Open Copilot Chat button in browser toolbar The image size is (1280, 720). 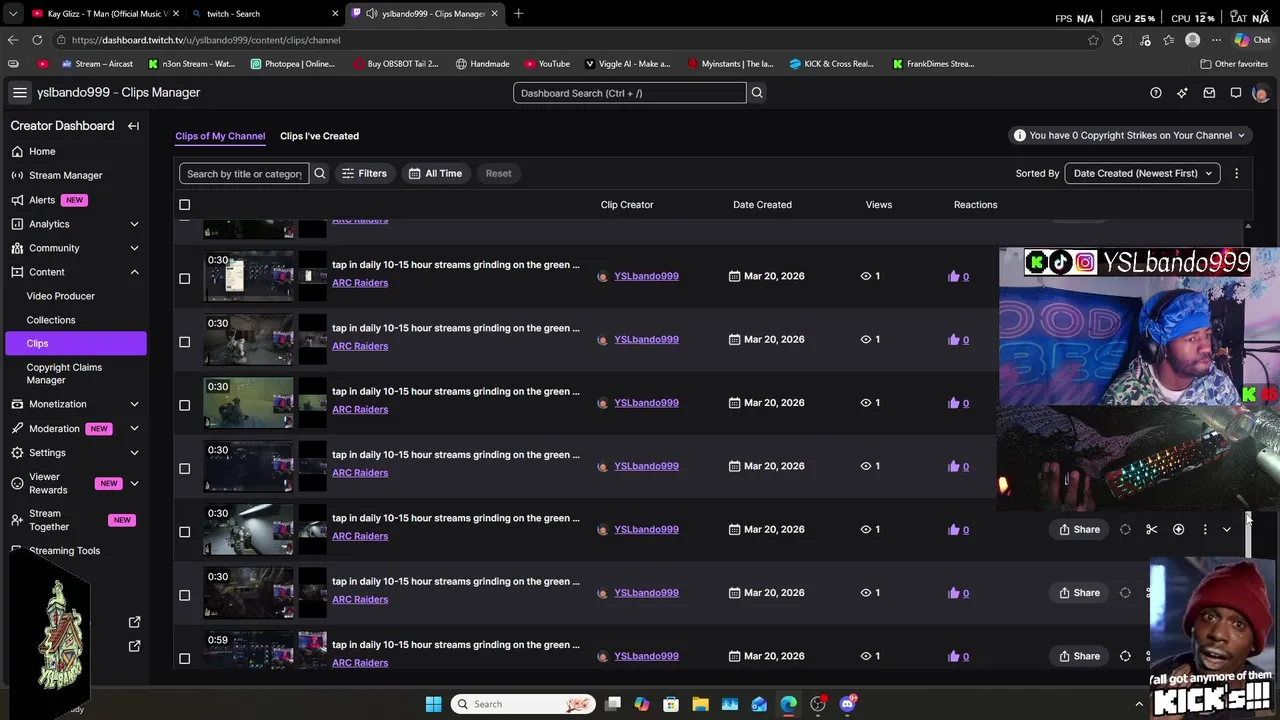click(x=1252, y=40)
